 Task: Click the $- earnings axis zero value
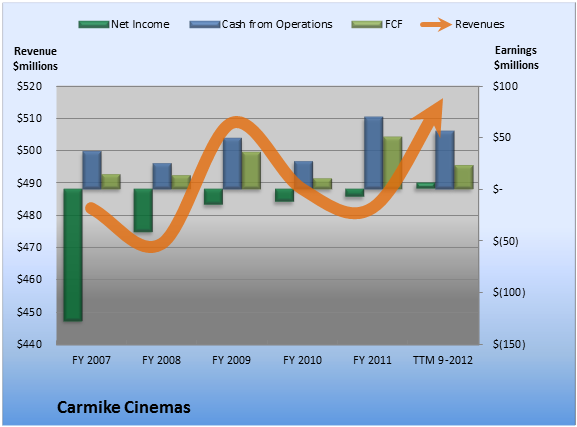[x=497, y=189]
